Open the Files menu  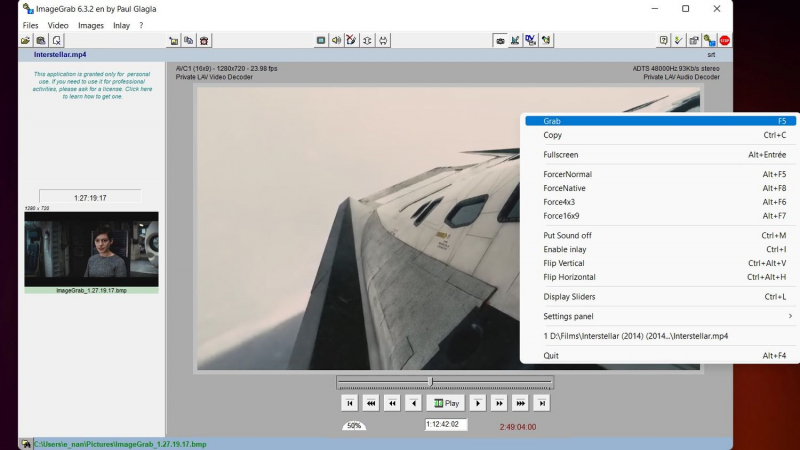click(x=30, y=26)
